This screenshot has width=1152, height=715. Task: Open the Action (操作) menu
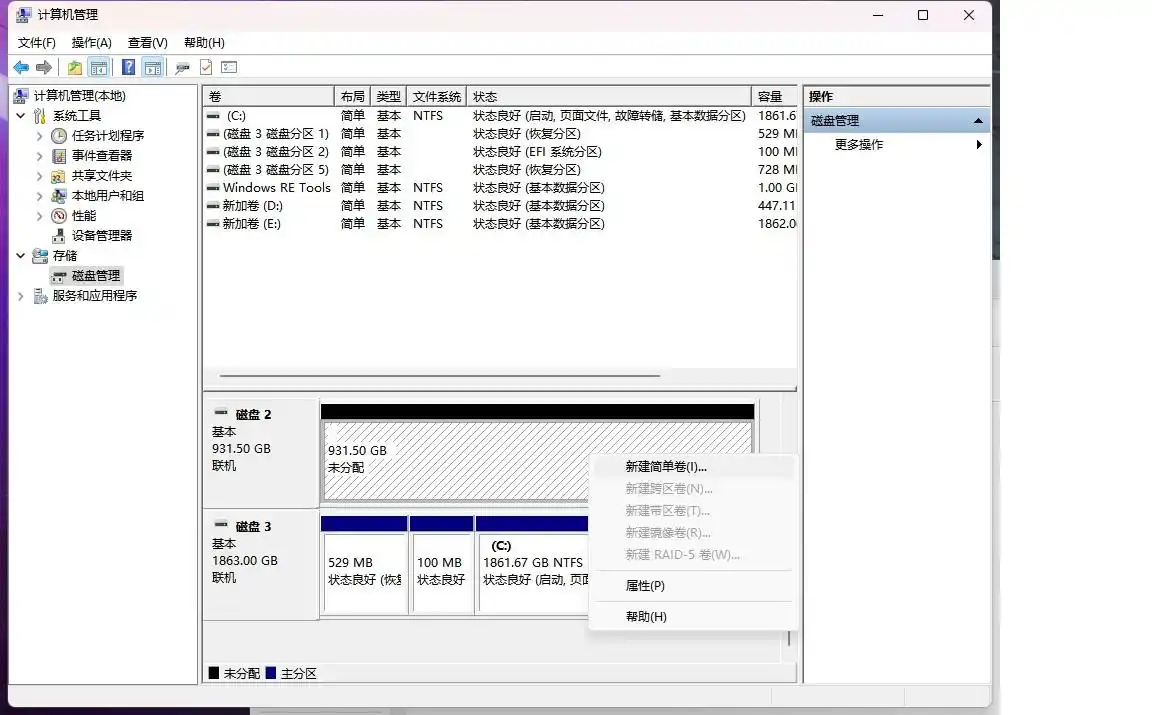click(91, 43)
